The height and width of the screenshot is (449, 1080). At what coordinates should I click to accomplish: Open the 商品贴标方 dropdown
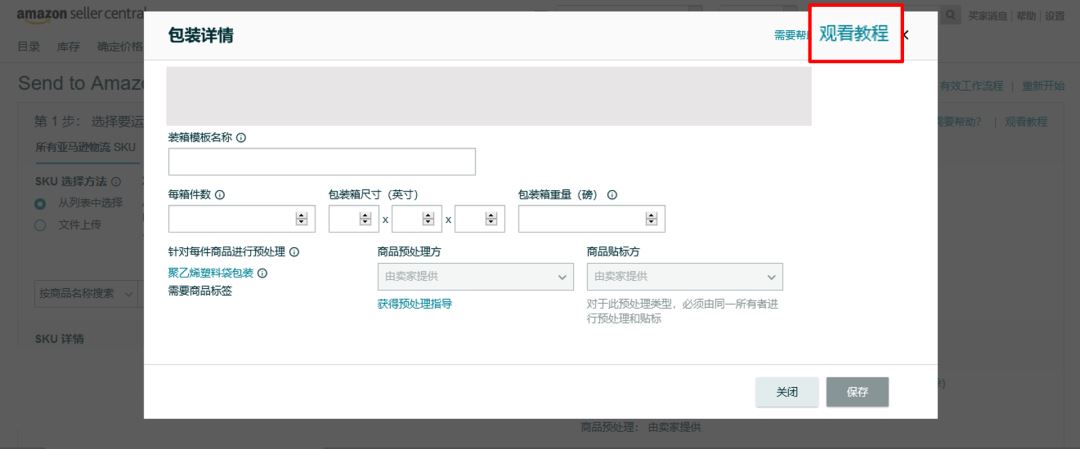[x=685, y=277]
